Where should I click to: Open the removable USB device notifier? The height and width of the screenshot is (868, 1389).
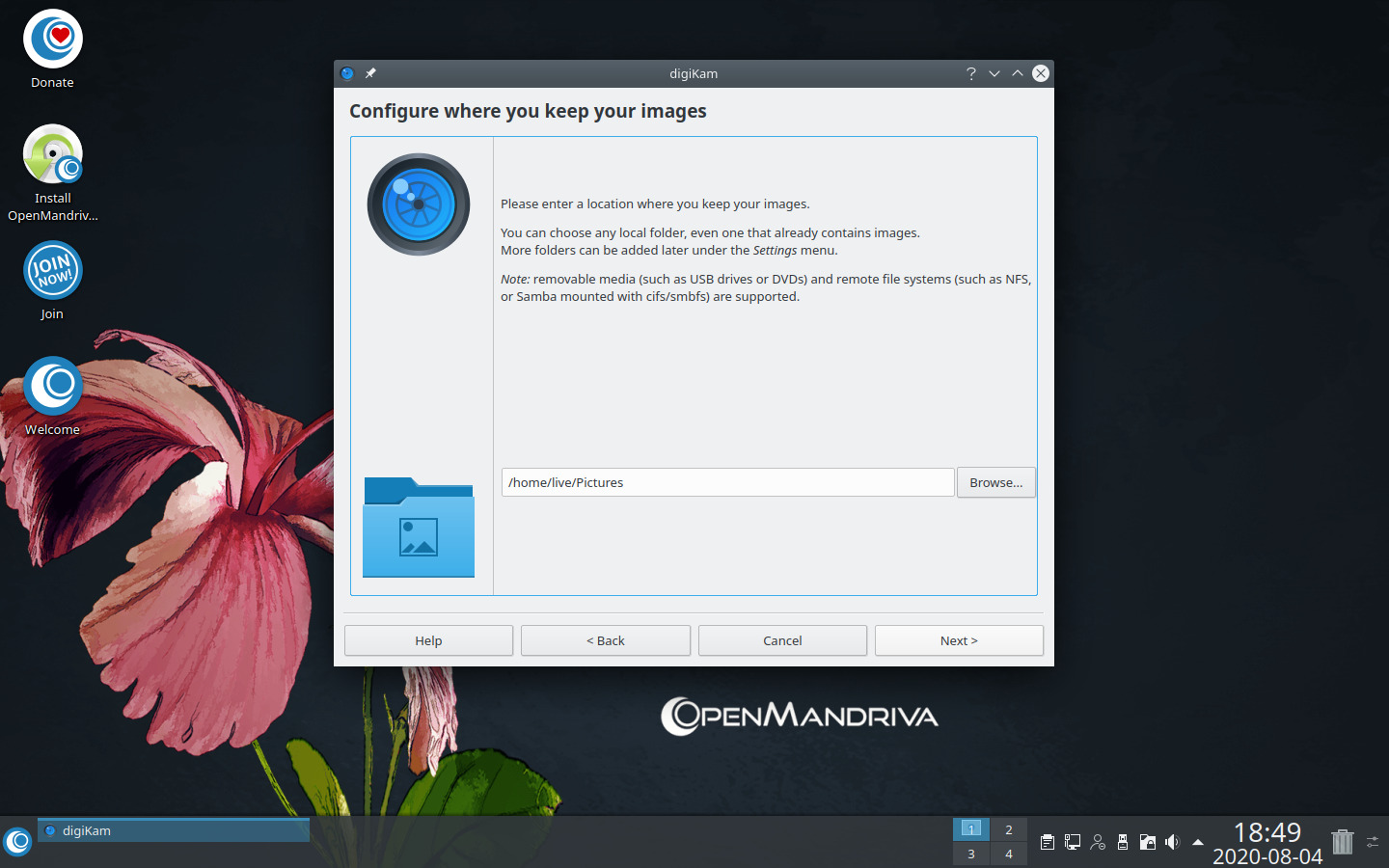tap(1123, 842)
